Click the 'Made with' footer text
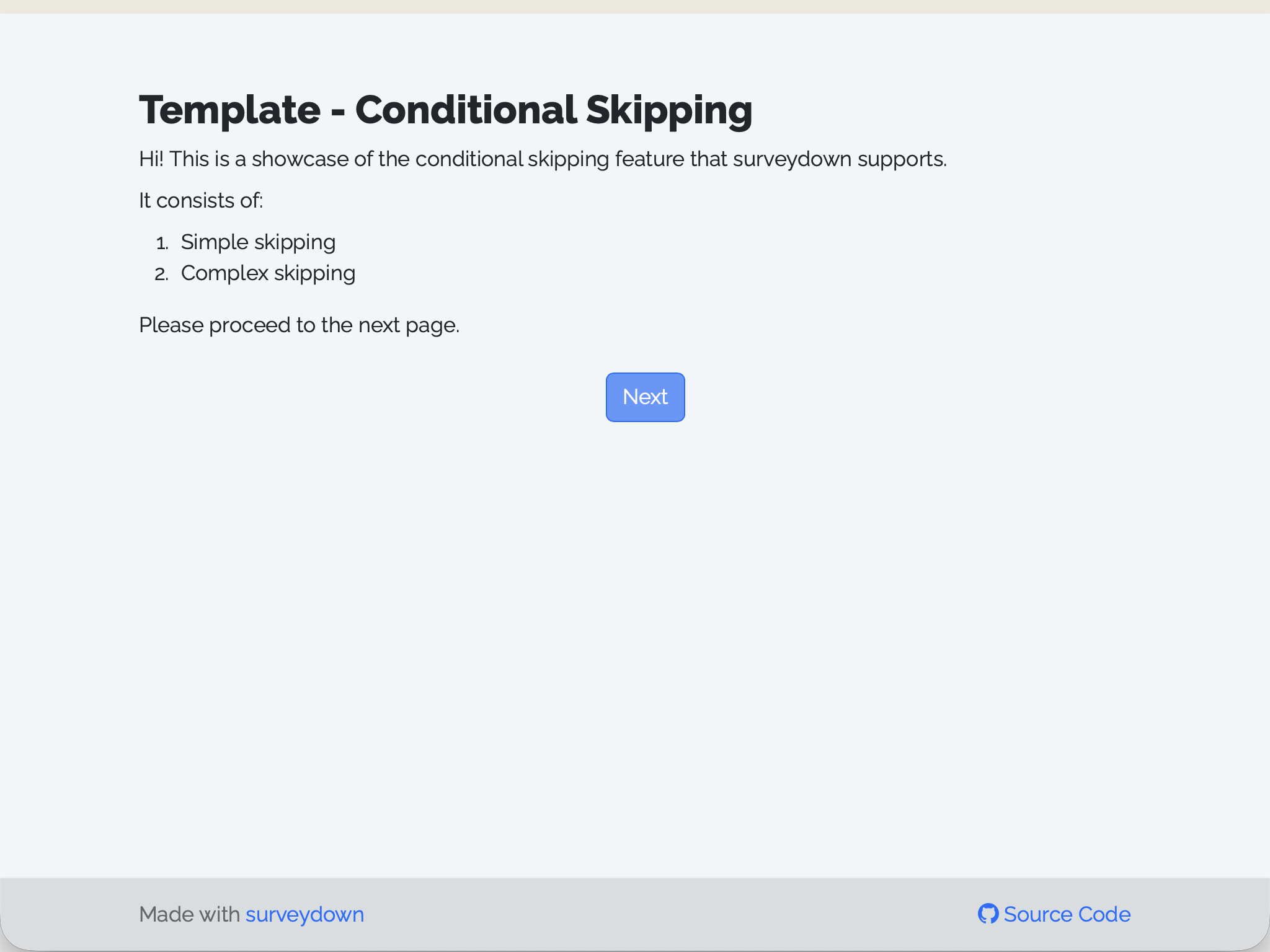The width and height of the screenshot is (1270, 952). point(189,915)
